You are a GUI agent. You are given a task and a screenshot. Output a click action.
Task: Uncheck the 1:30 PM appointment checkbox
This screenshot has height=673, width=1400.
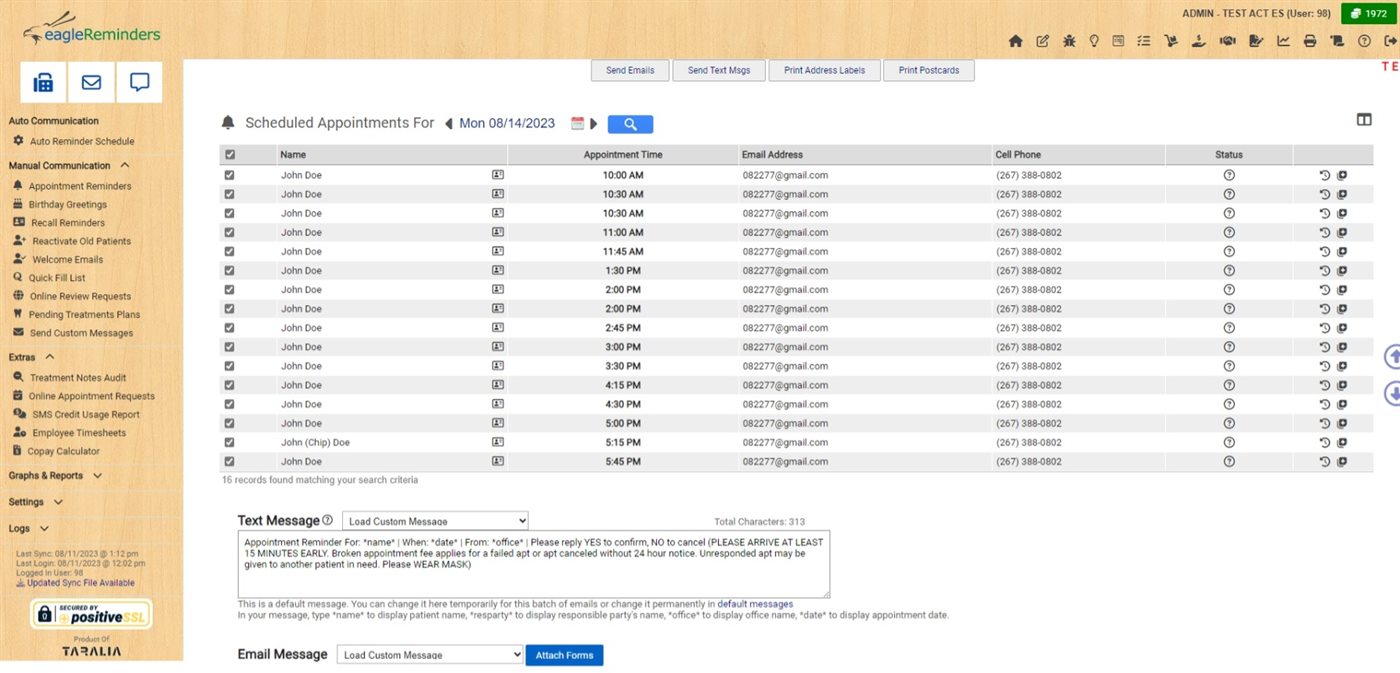[x=230, y=270]
